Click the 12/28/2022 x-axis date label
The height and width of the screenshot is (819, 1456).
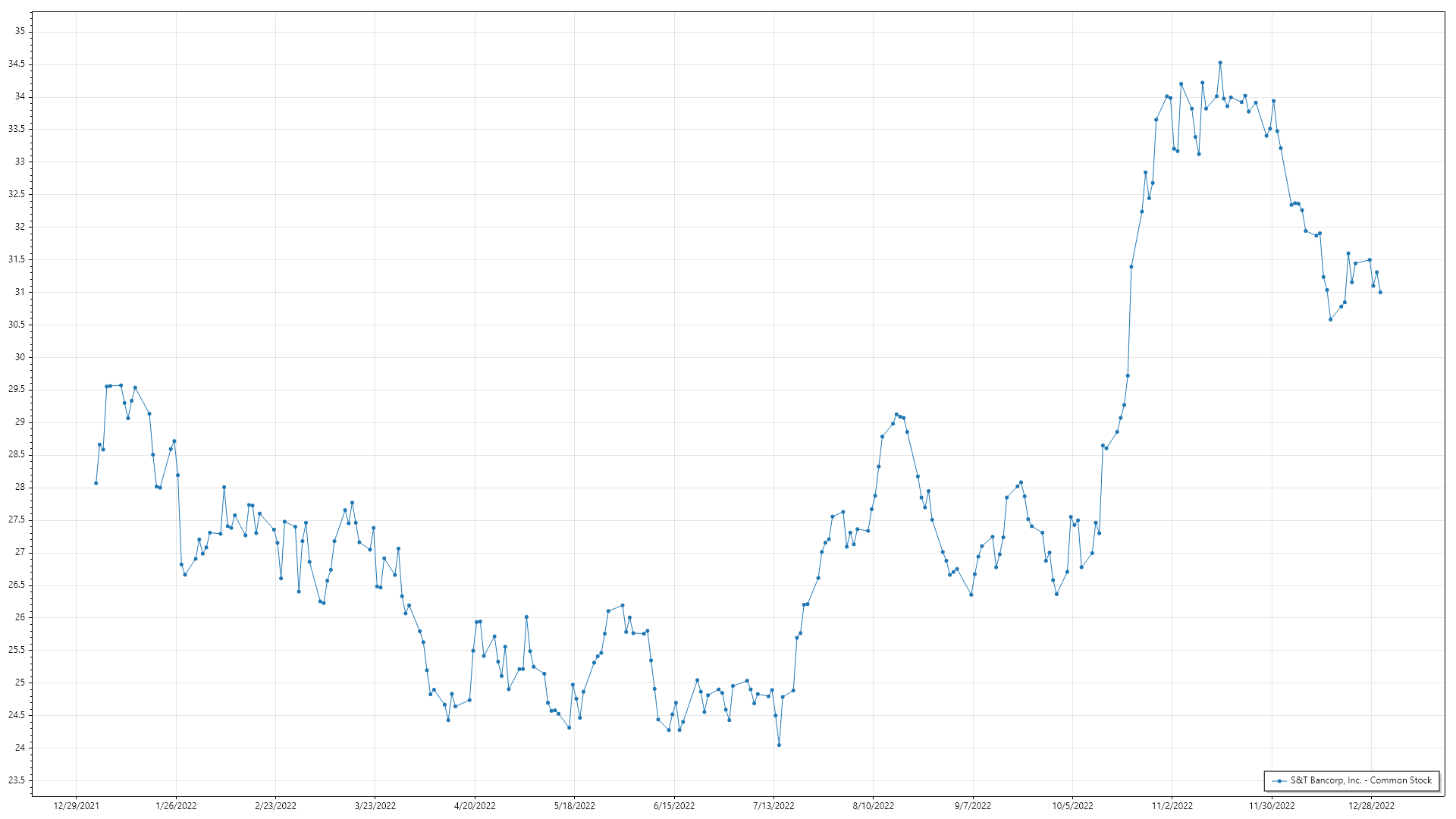pos(1371,806)
